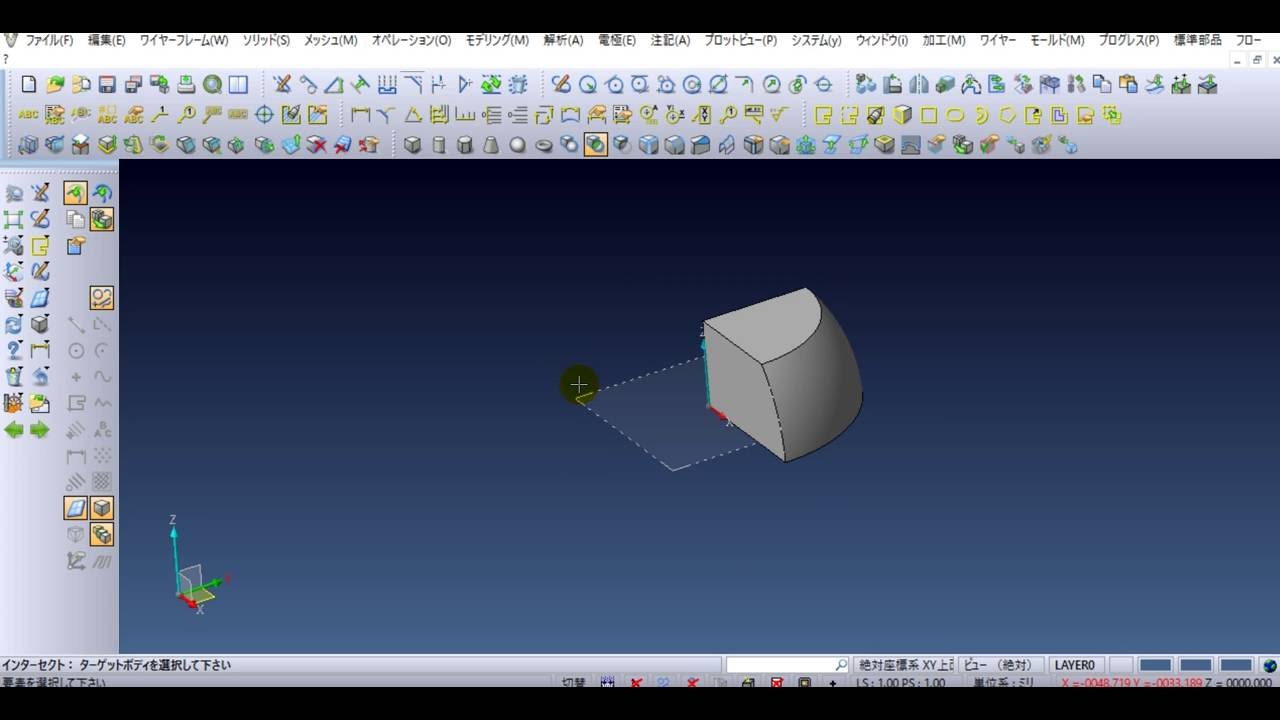Click the crosshair target icon in annotation toolbar
The width and height of the screenshot is (1280, 720).
point(264,115)
